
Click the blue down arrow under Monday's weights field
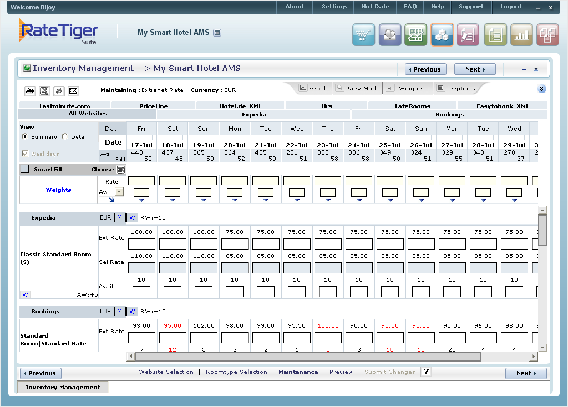coord(234,200)
